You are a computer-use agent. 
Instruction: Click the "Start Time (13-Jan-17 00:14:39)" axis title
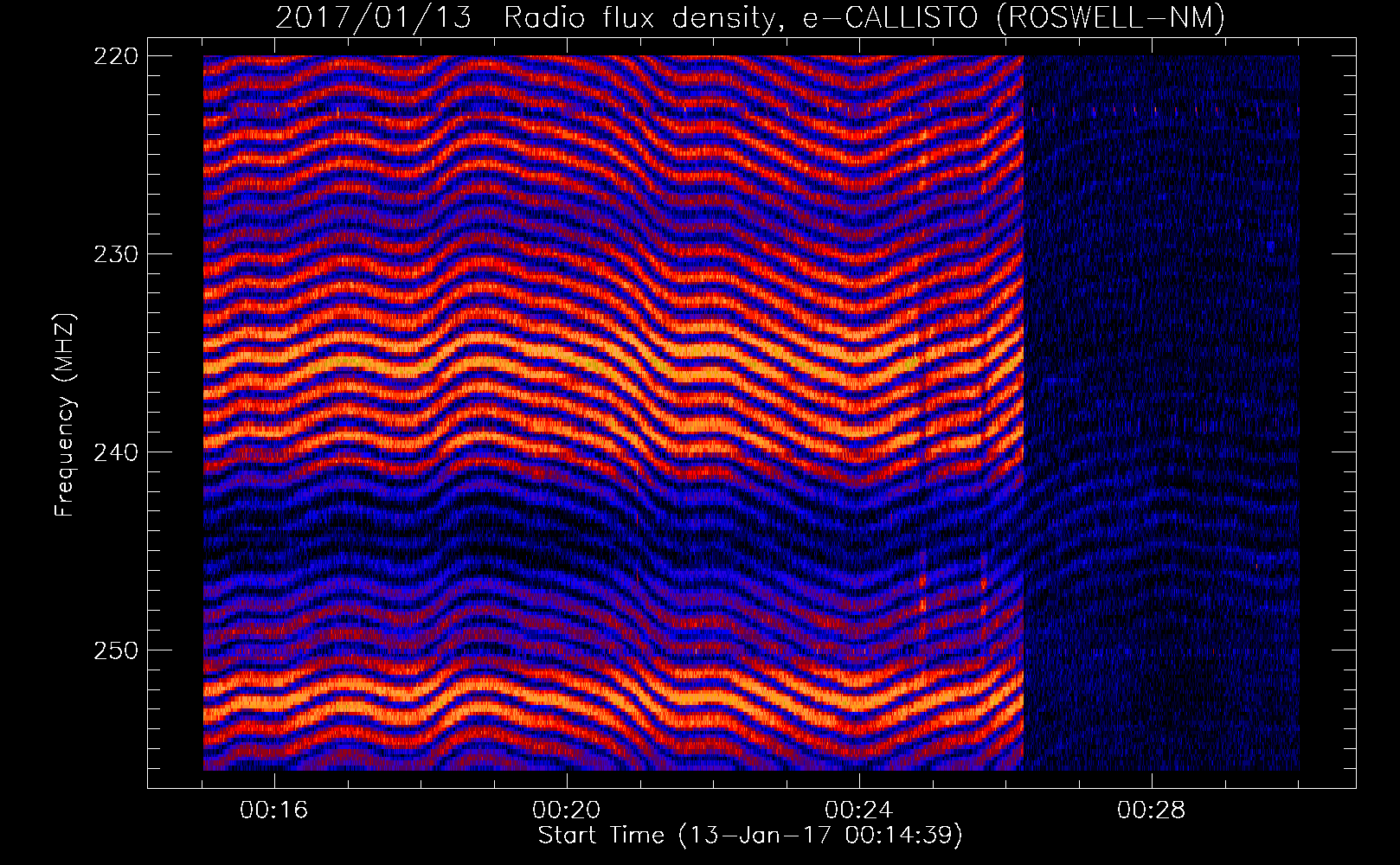[x=750, y=836]
